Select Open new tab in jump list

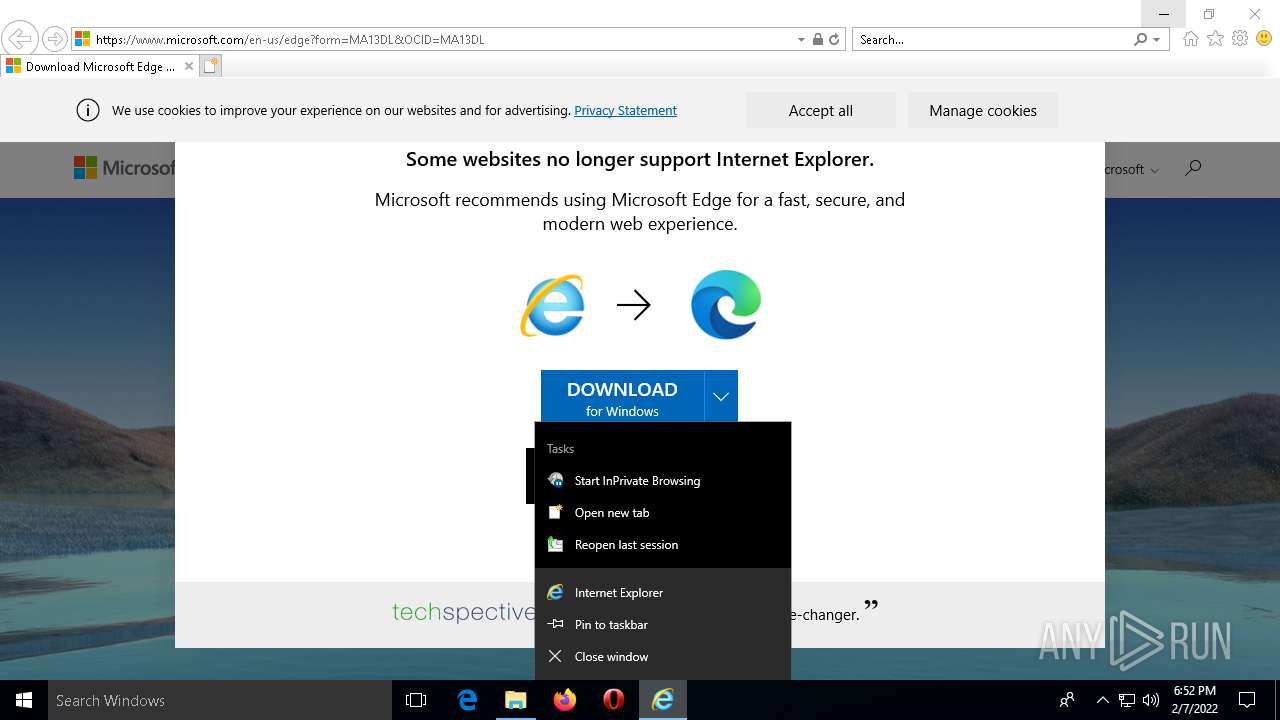point(663,513)
